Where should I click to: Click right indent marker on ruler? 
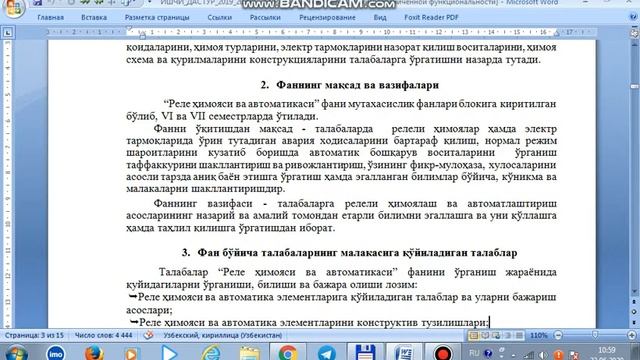tap(556, 34)
